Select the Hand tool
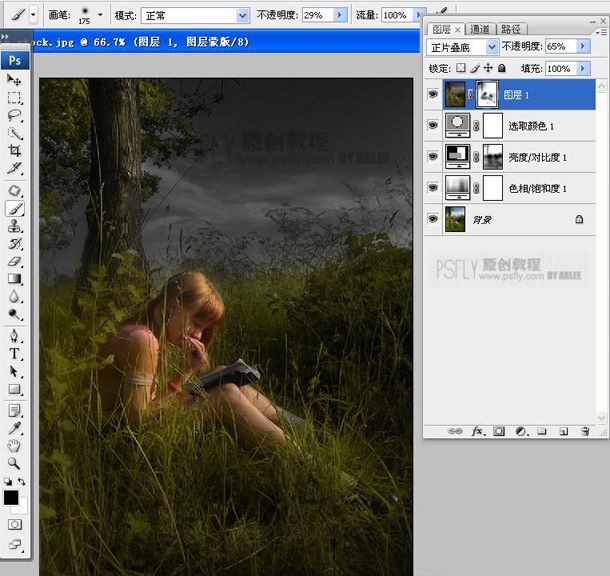The image size is (610, 576). point(14,446)
